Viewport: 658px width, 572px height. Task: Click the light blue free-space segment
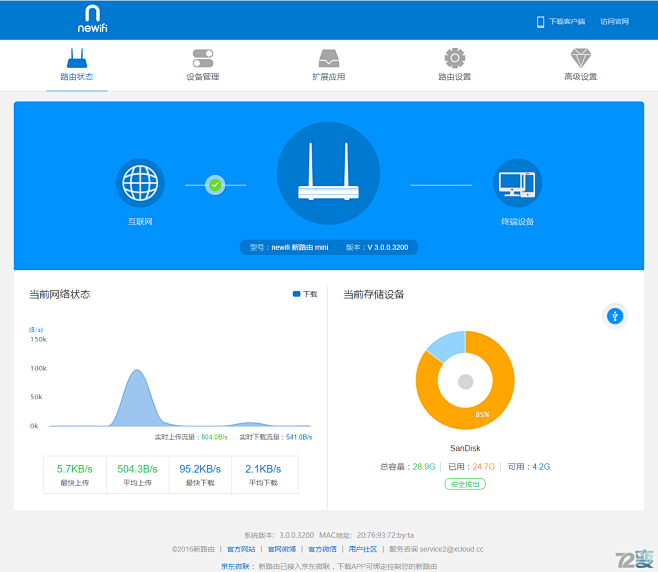pyautogui.click(x=447, y=343)
